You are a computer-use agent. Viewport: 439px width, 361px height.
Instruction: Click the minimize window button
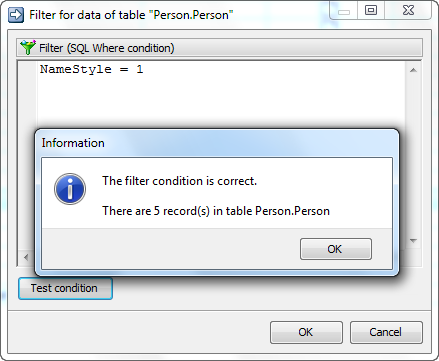pyautogui.click(x=344, y=11)
